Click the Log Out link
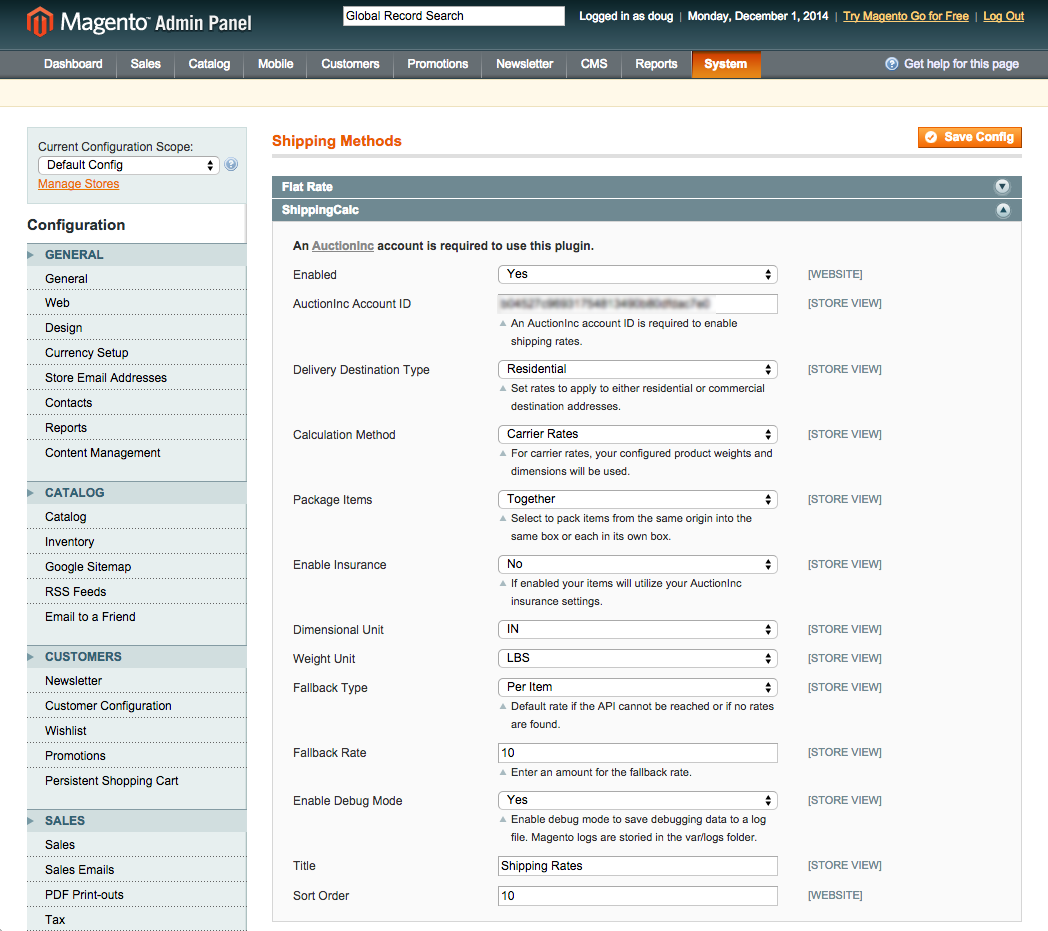The width and height of the screenshot is (1048, 931). [1003, 16]
